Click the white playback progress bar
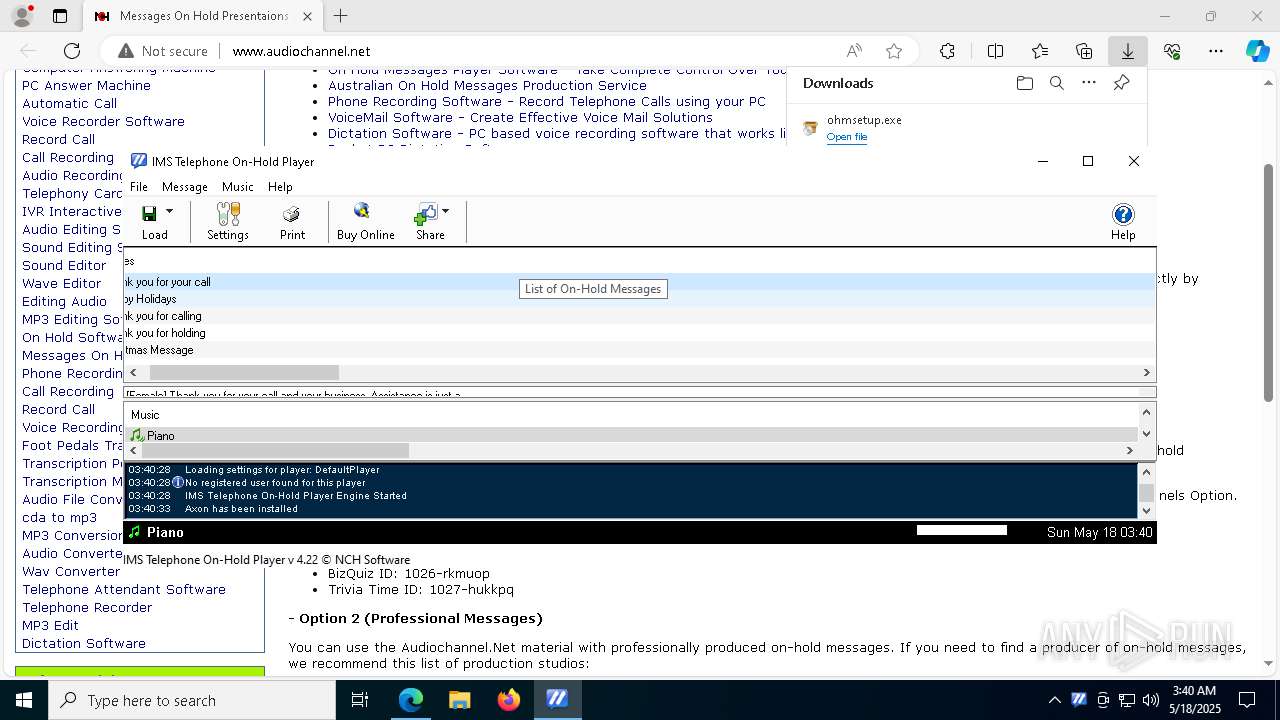The width and height of the screenshot is (1280, 720). [961, 530]
